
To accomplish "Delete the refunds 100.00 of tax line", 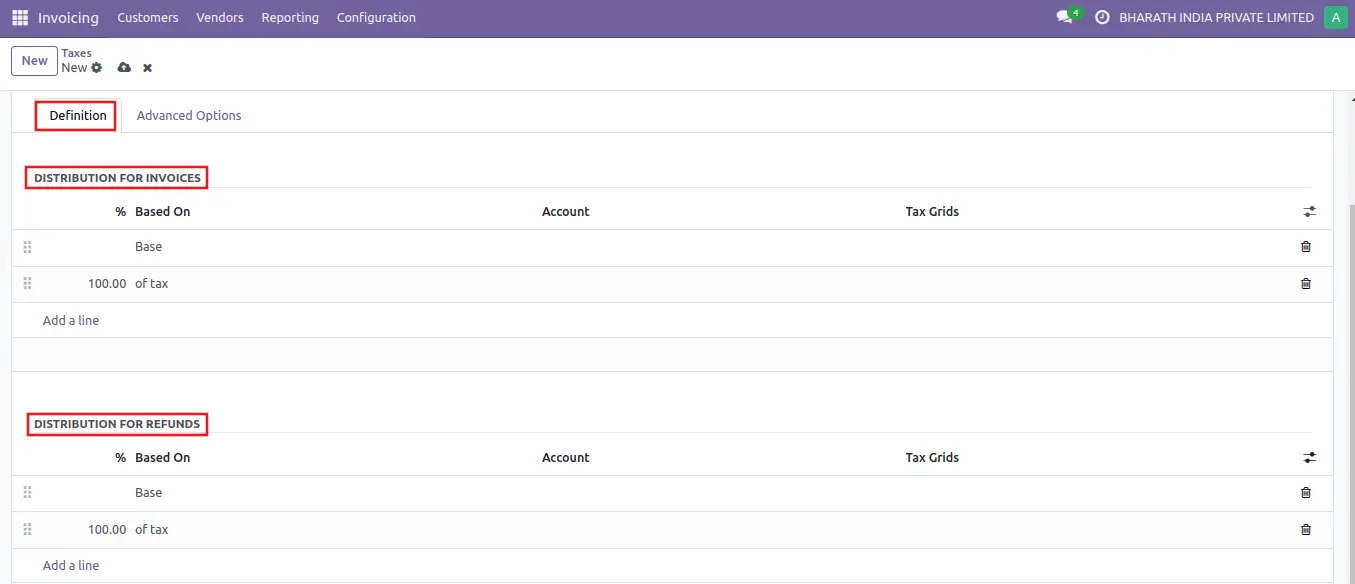I will click(x=1305, y=530).
